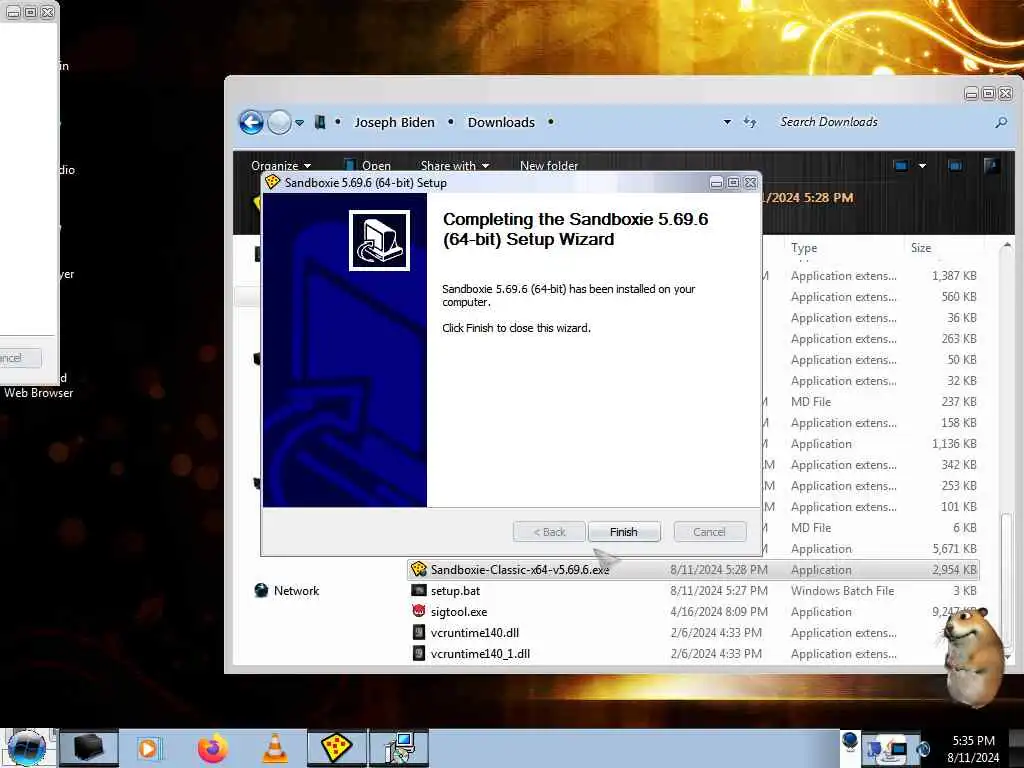The width and height of the screenshot is (1024, 768).
Task: Select Network in the navigation pane
Action: pyautogui.click(x=296, y=590)
